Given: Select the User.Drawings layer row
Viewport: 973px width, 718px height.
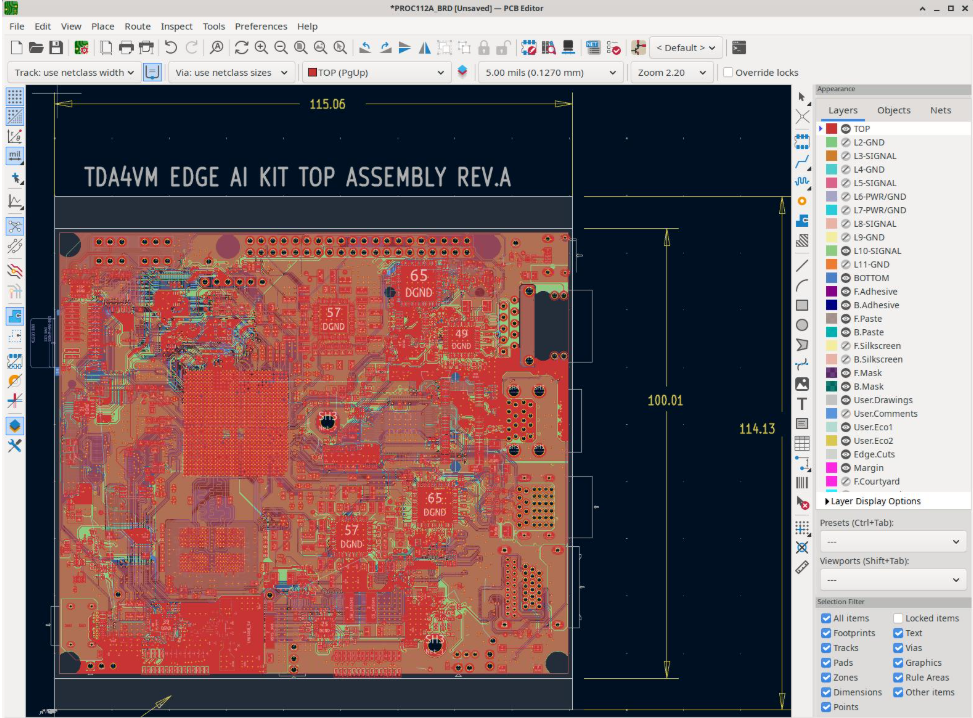Looking at the screenshot, I should click(894, 400).
